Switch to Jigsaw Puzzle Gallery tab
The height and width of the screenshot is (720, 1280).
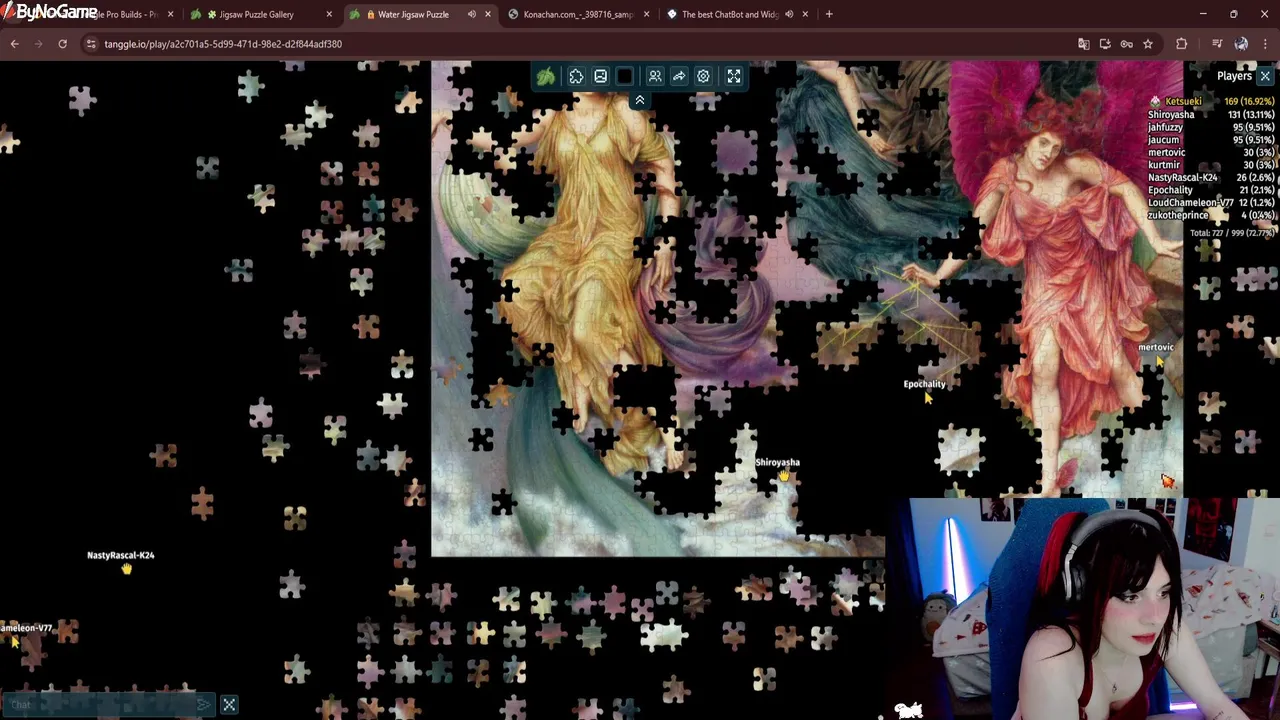(x=262, y=14)
